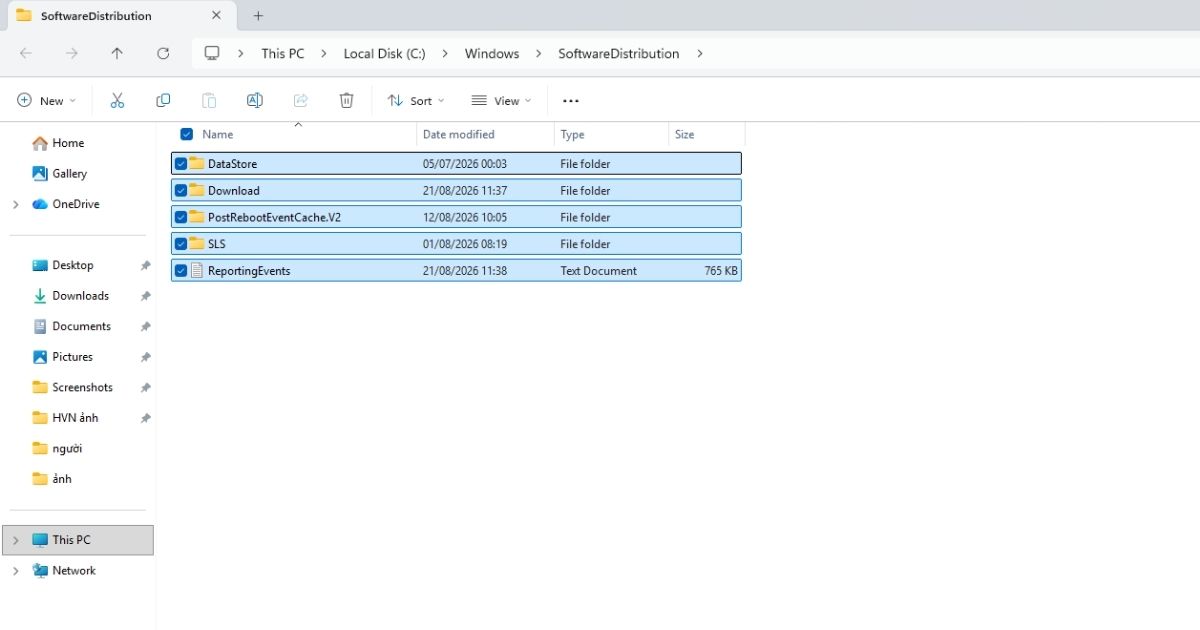Viewport: 1200px width, 630px height.
Task: Click the ReportingEvents text document icon
Action: [x=197, y=270]
